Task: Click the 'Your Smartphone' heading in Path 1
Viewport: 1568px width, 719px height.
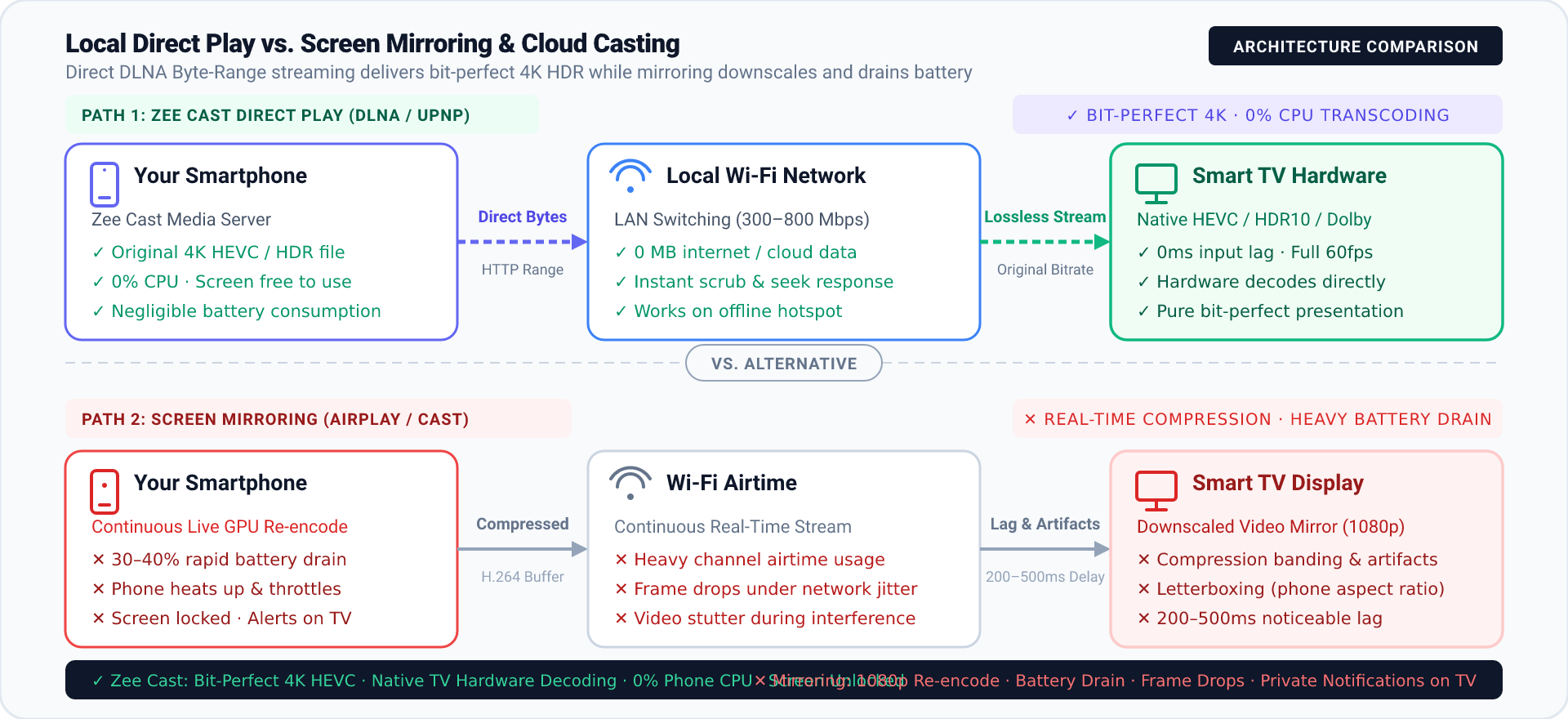Action: [x=220, y=176]
